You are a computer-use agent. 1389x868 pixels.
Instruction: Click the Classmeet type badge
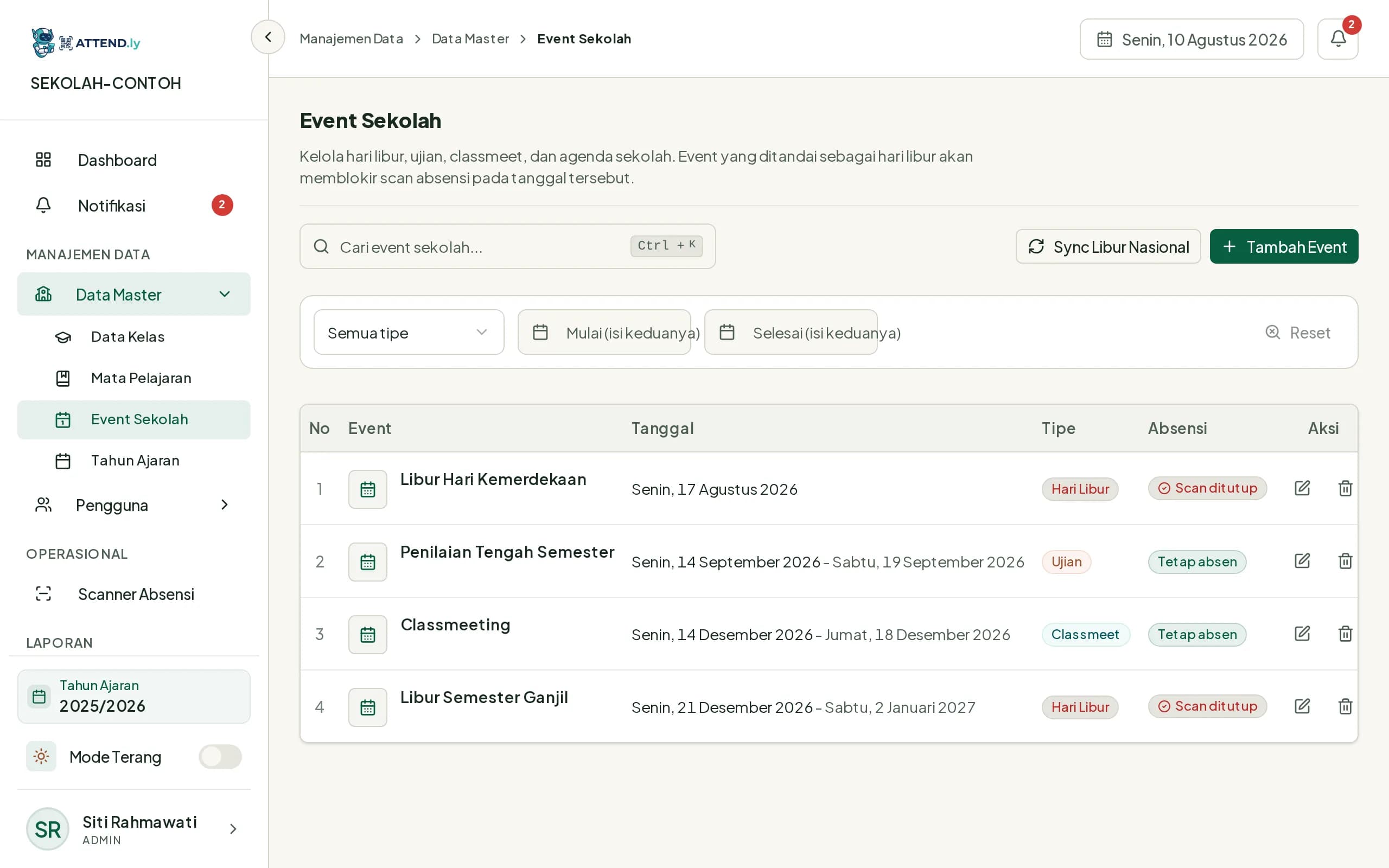coord(1085,634)
